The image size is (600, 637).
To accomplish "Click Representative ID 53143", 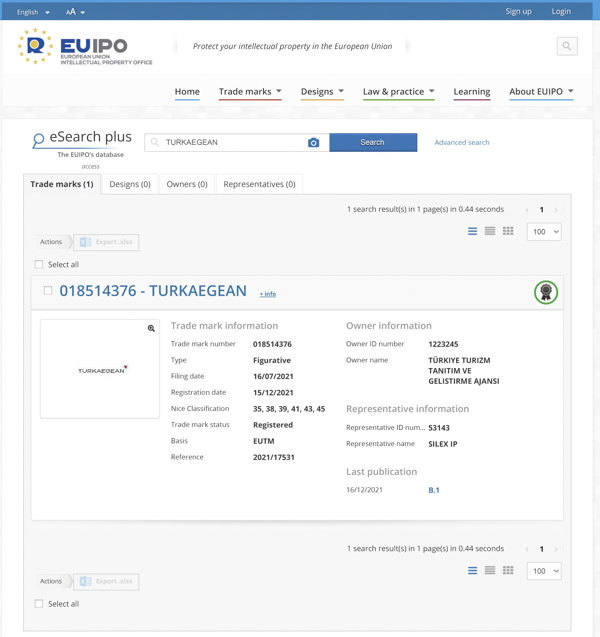I will [x=439, y=428].
